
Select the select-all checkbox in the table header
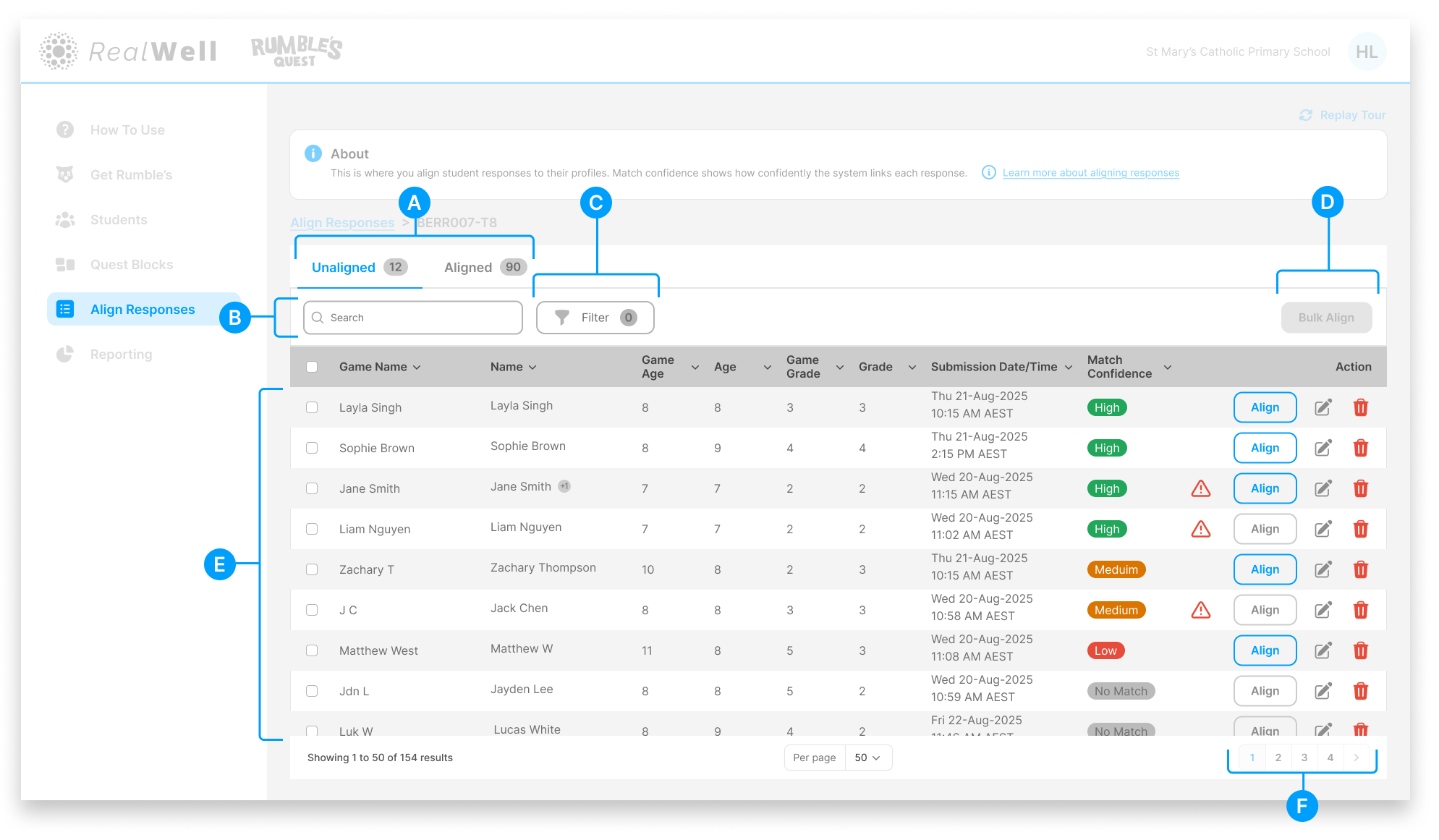pos(312,366)
